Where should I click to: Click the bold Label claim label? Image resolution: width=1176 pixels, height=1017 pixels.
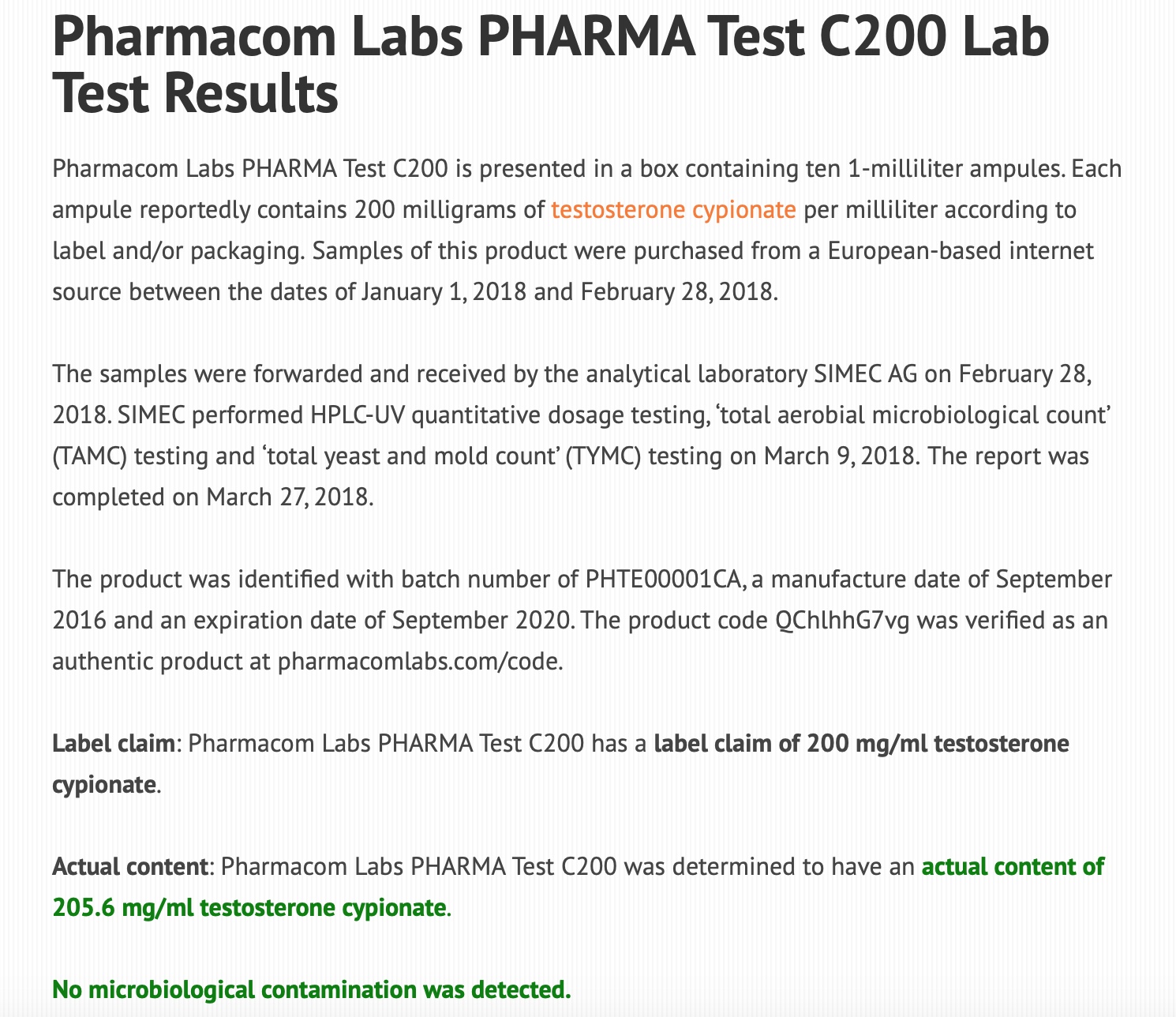tap(112, 744)
